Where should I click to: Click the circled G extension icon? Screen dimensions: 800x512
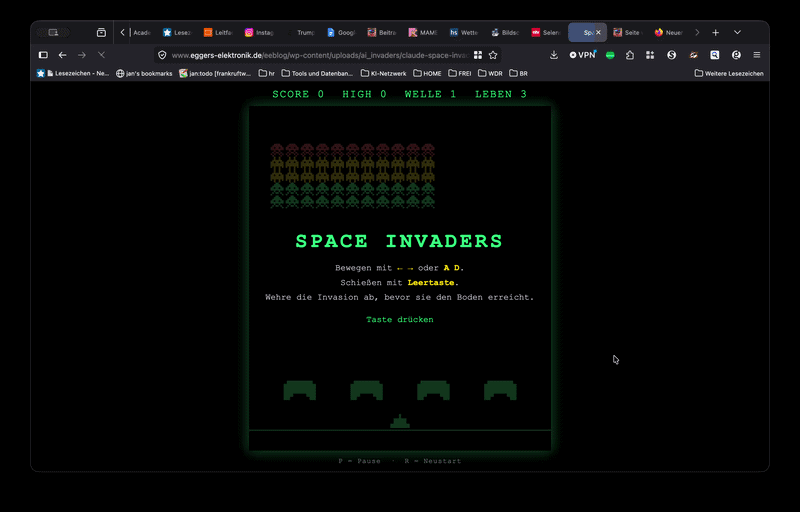tap(736, 55)
